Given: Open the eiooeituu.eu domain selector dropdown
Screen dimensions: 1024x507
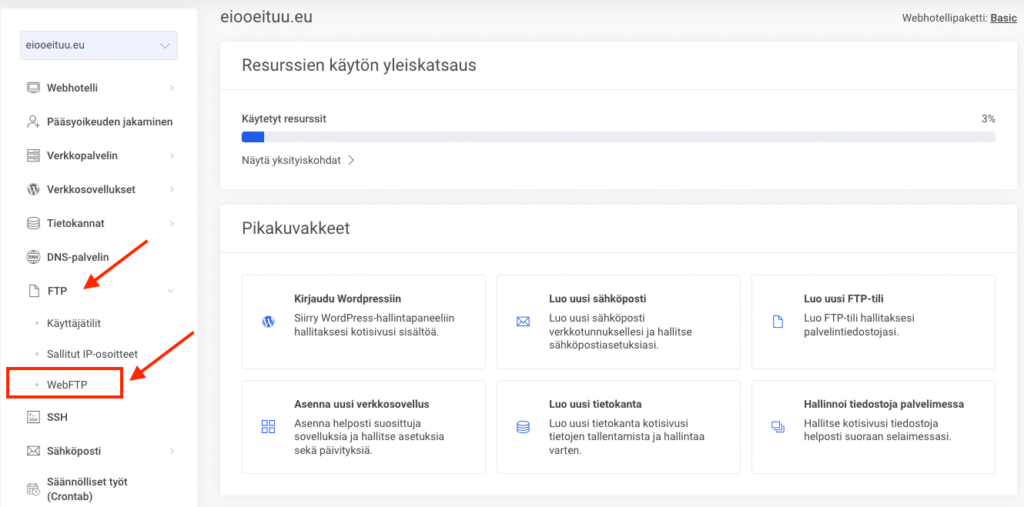Looking at the screenshot, I should 98,46.
